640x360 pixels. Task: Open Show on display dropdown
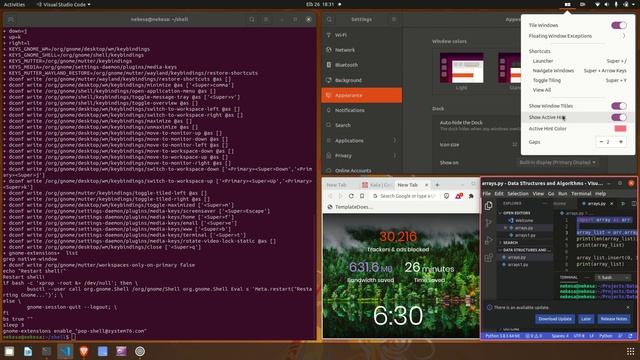point(557,162)
